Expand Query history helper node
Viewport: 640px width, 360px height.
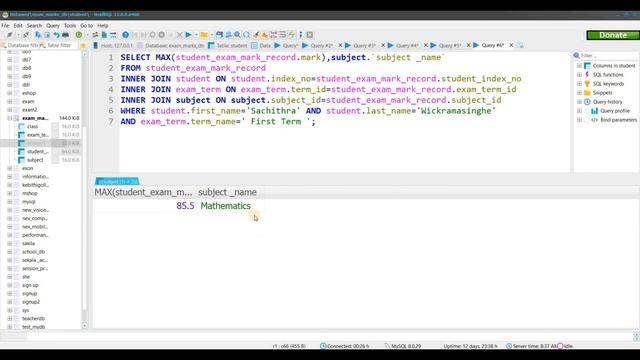point(579,102)
